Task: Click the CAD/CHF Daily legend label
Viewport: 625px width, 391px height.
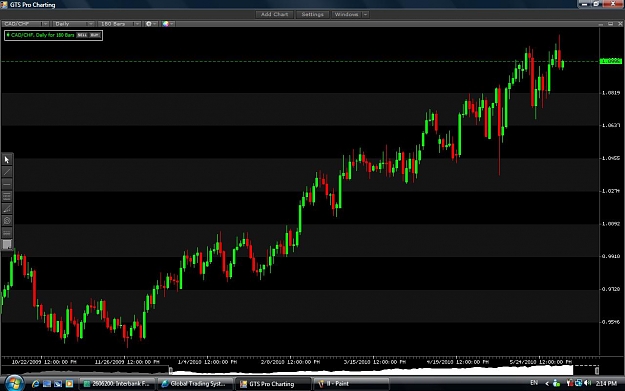Action: 42,35
